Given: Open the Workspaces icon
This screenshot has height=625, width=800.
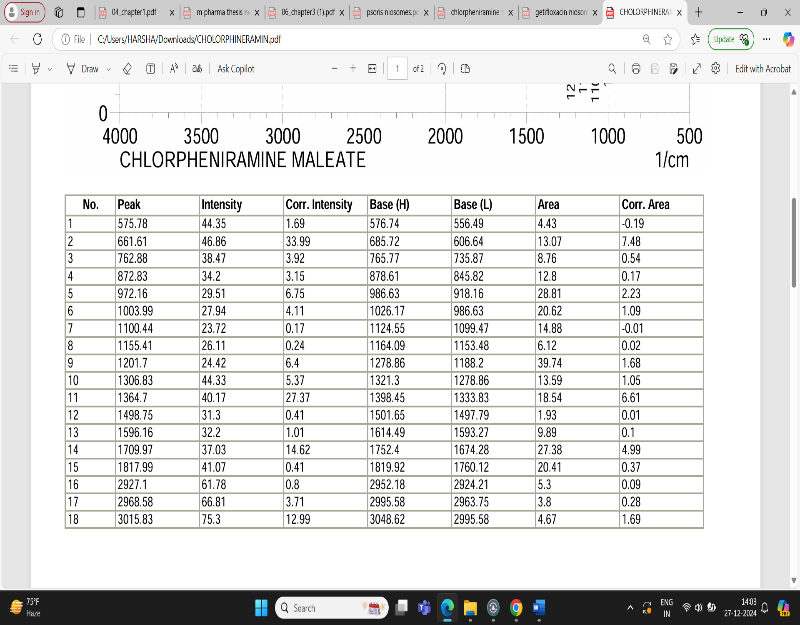Looking at the screenshot, I should click(59, 12).
